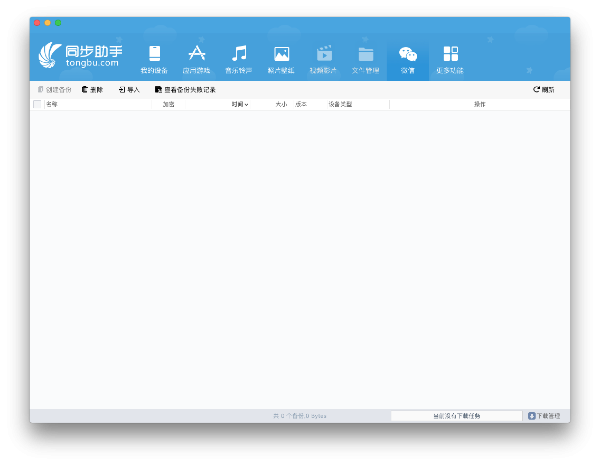Click the 操作 actions column header
The height and width of the screenshot is (465, 600).
pos(479,104)
